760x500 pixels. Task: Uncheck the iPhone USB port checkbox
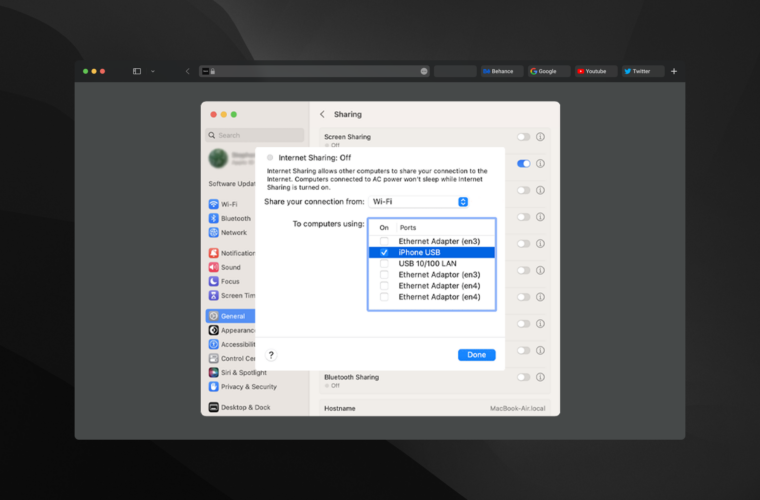coord(384,252)
